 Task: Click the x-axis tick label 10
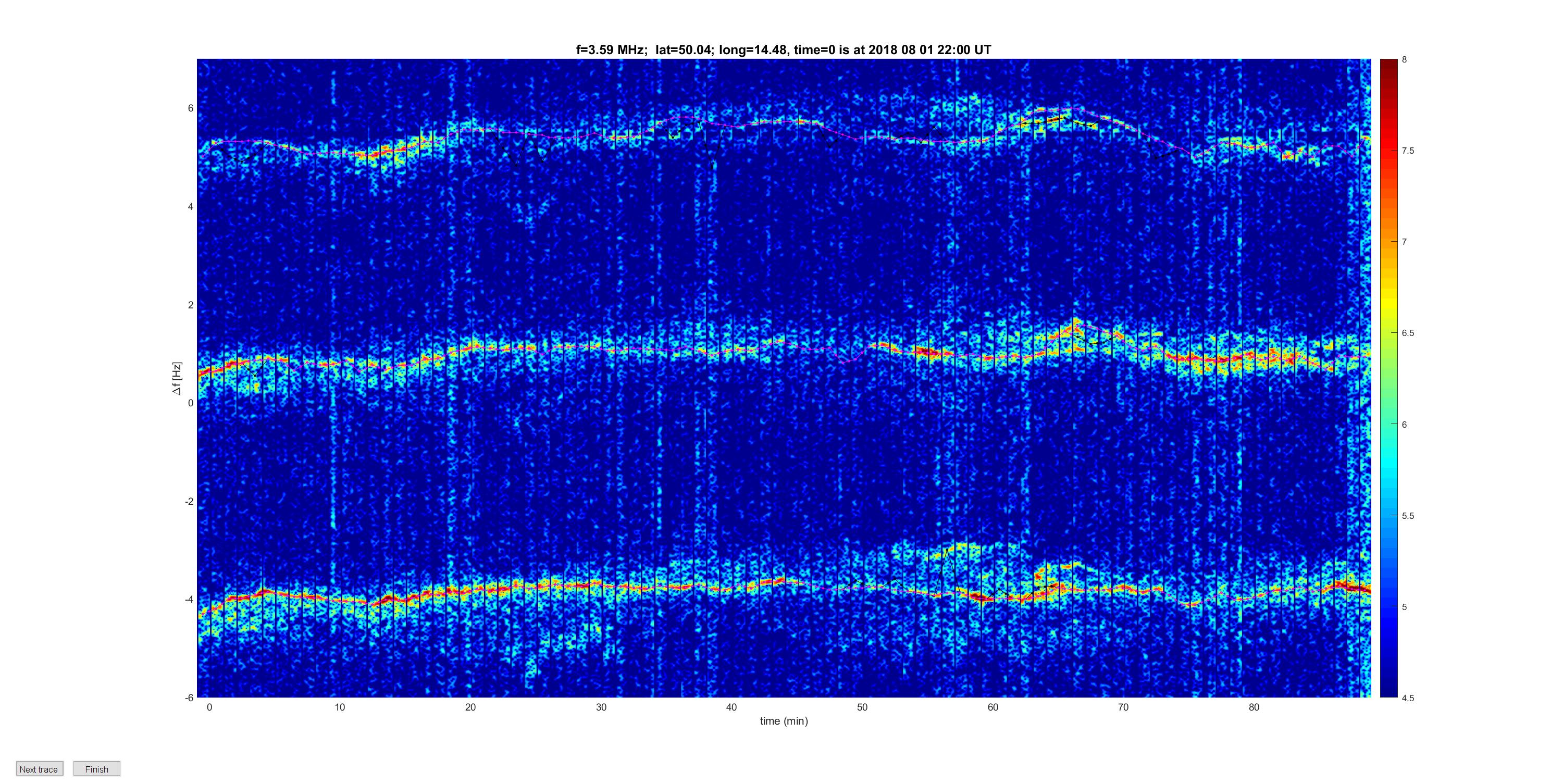[340, 707]
